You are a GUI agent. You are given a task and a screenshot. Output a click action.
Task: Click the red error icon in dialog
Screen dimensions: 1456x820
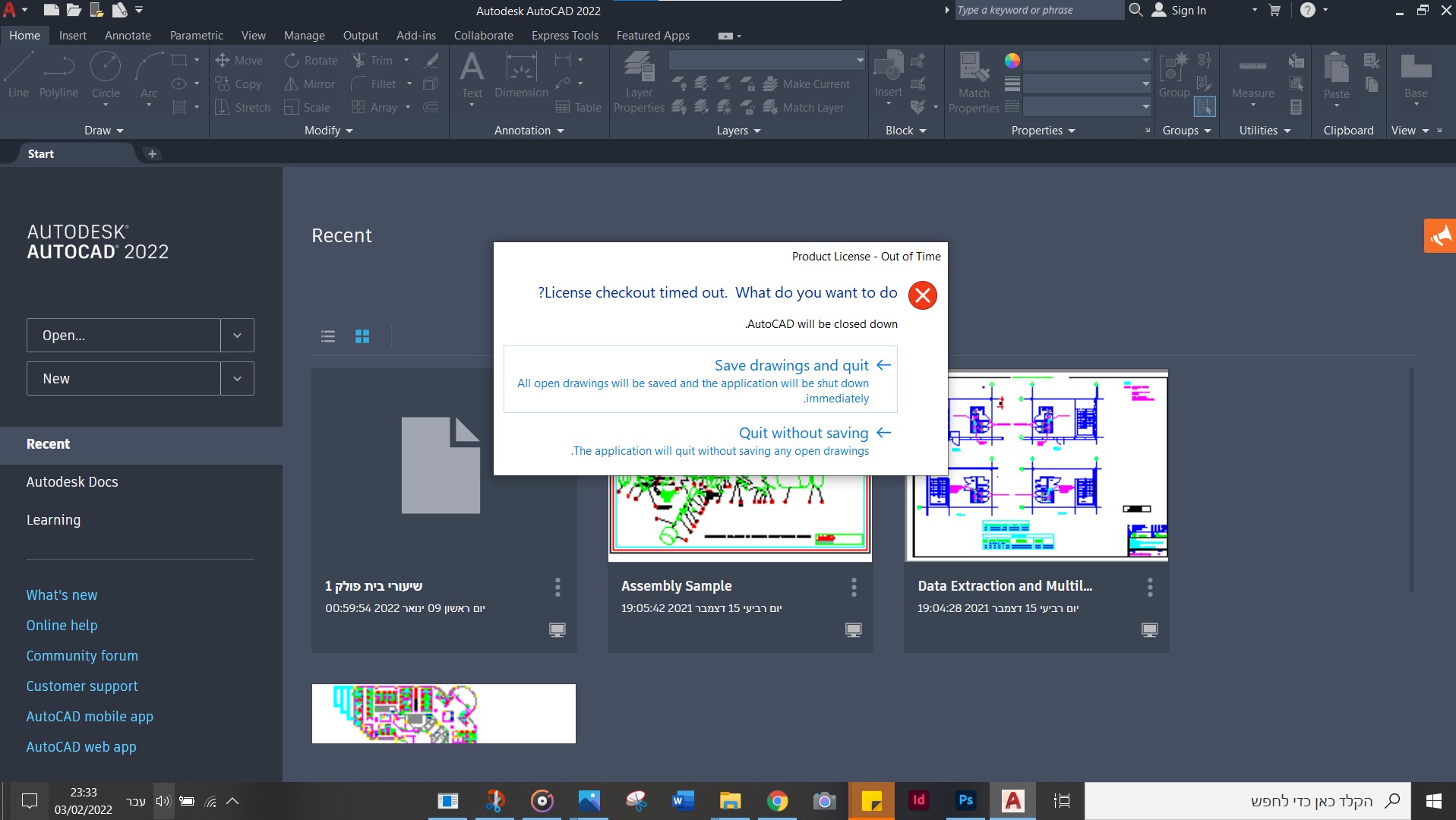(923, 295)
